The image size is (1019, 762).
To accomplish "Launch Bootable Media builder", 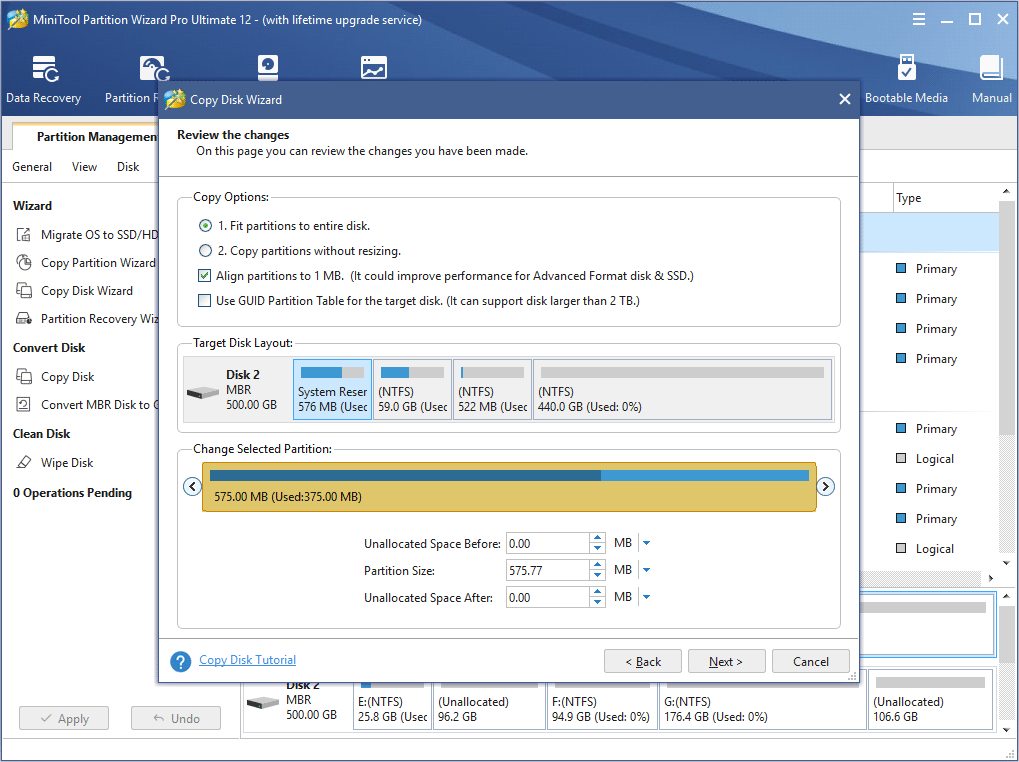I will click(906, 80).
